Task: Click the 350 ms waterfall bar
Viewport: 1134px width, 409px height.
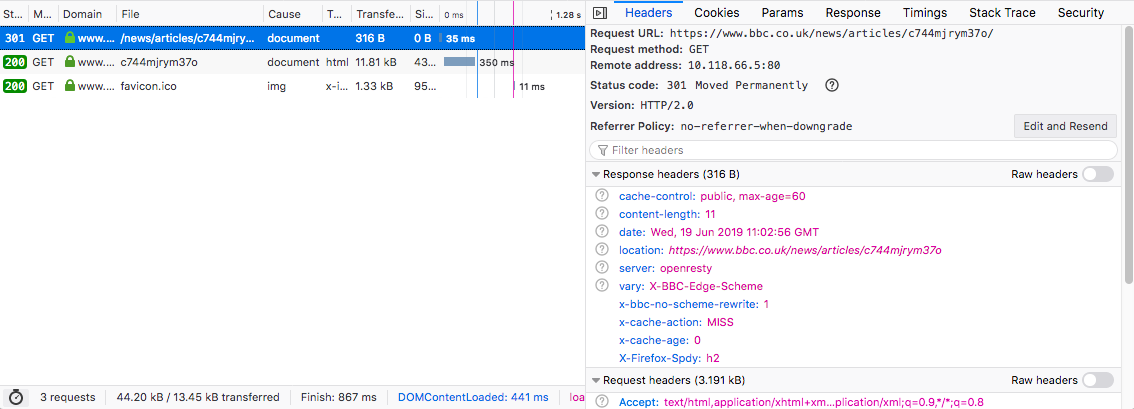Action: pos(459,62)
